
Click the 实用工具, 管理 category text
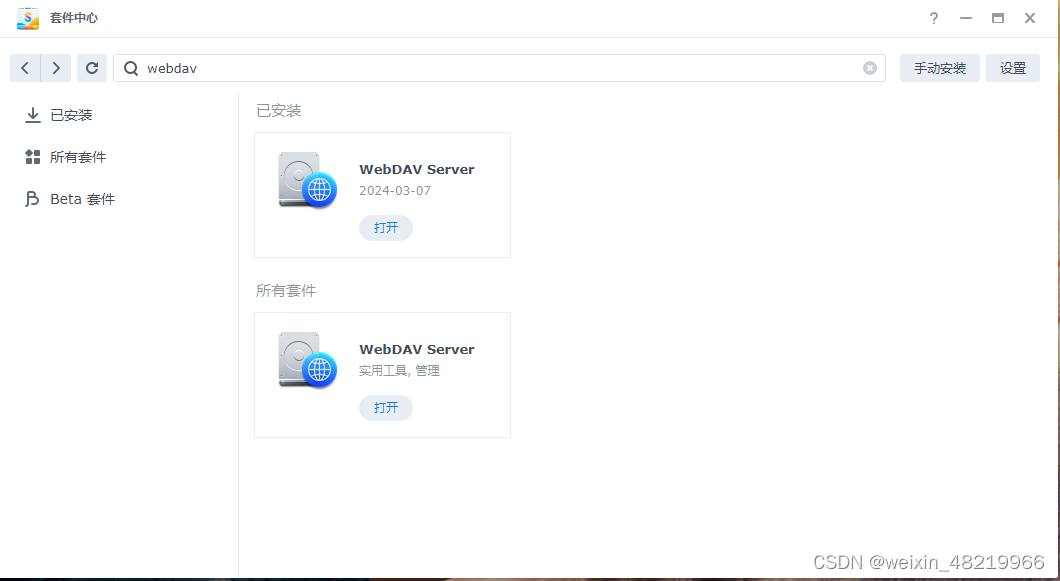coord(400,371)
